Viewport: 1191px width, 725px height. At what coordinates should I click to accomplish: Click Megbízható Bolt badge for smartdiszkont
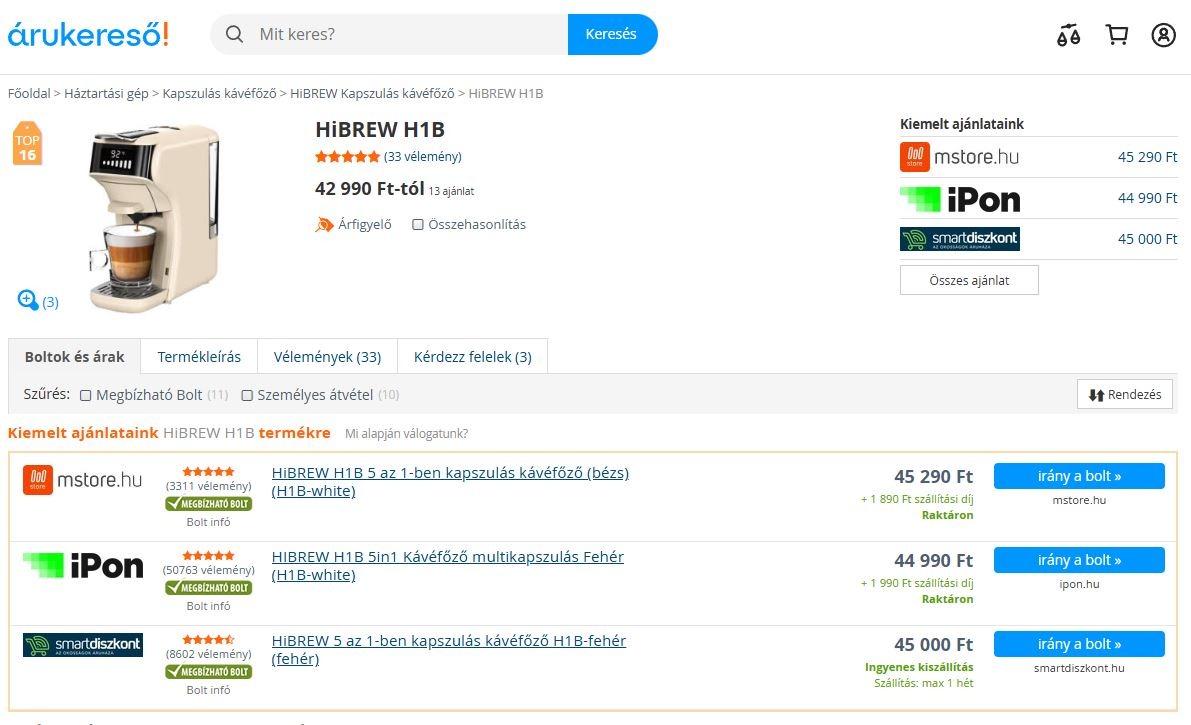[x=208, y=672]
